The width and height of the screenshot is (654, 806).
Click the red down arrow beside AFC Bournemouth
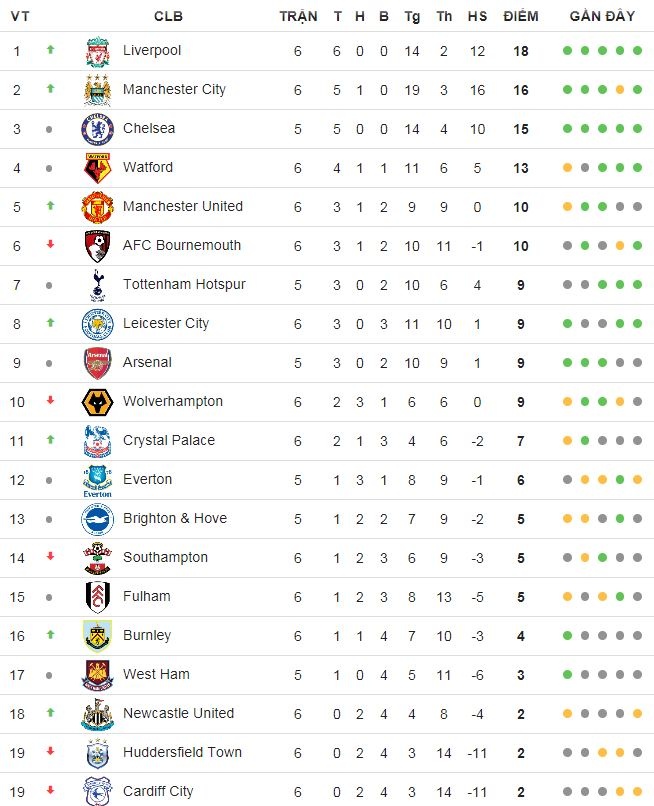(50, 245)
